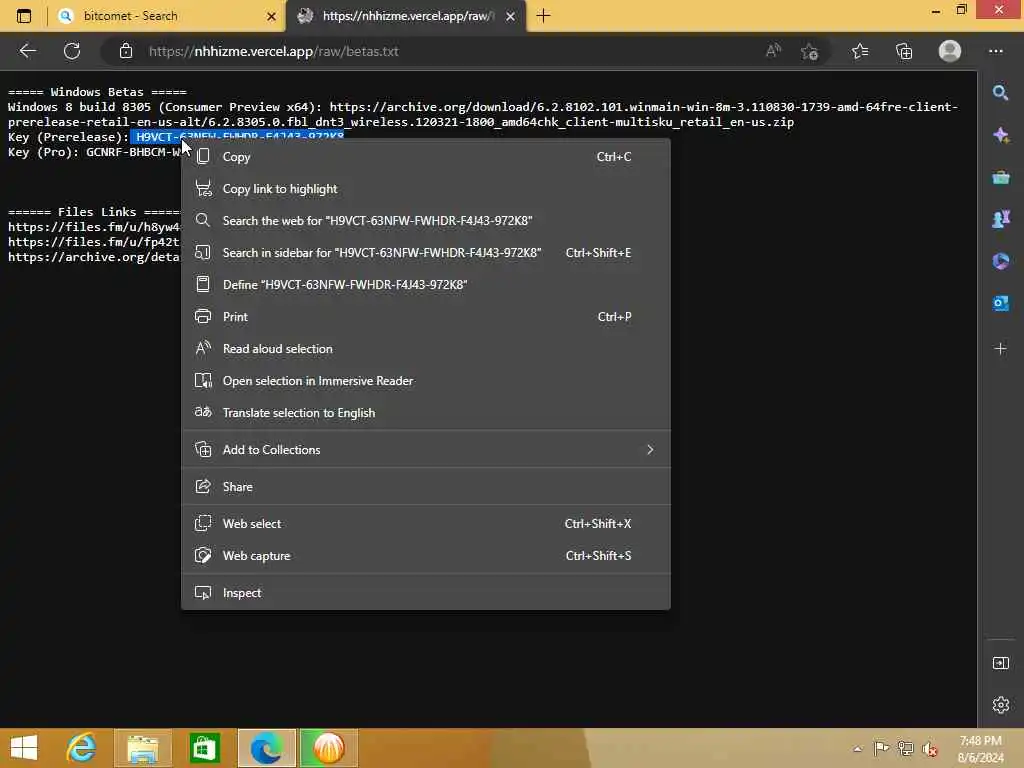Image resolution: width=1024 pixels, height=768 pixels.
Task: Open the Store app from the taskbar
Action: (x=204, y=748)
